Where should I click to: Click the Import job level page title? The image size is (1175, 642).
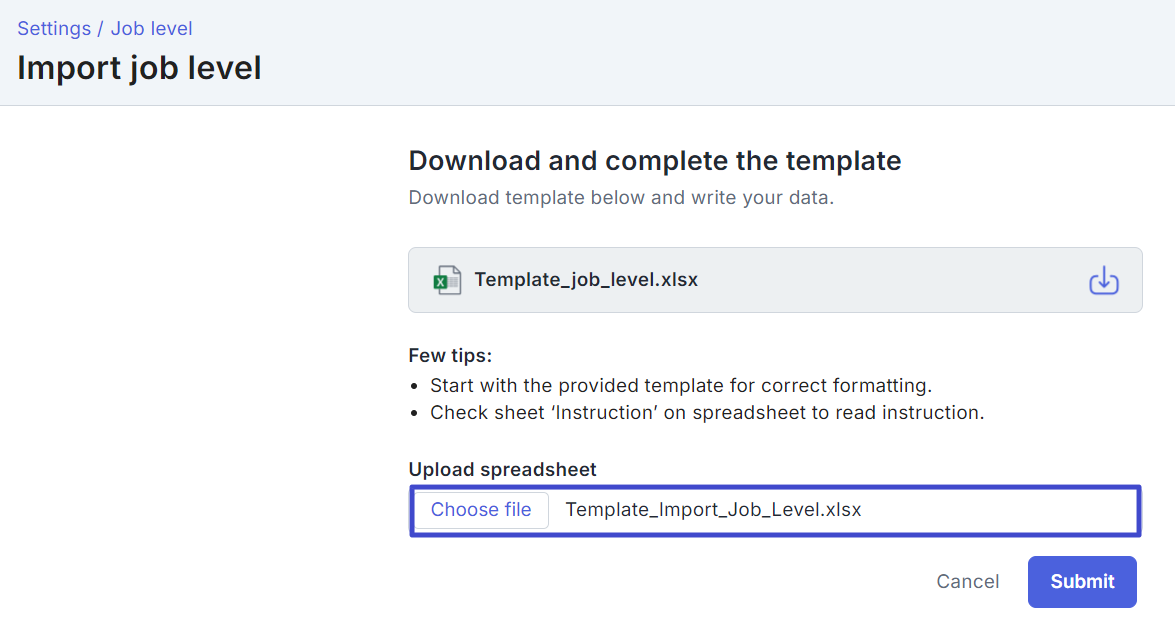(139, 68)
